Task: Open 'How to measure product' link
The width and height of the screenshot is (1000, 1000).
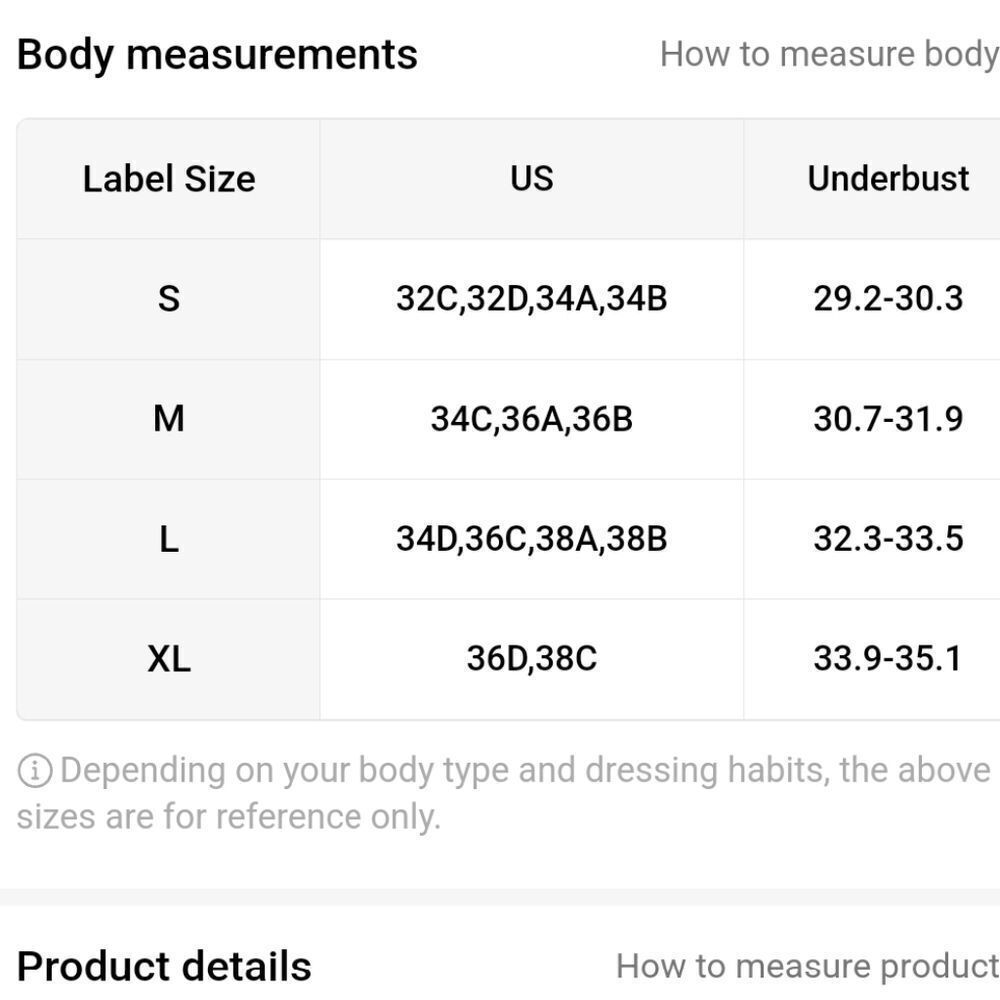Action: pos(807,966)
